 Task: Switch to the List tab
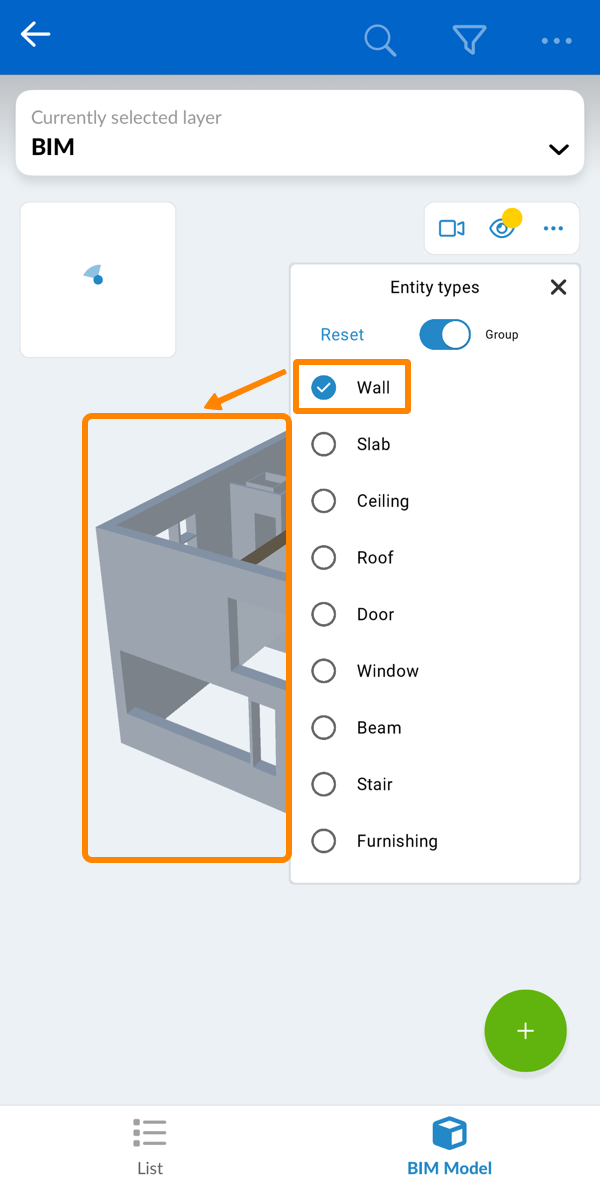click(x=149, y=1146)
